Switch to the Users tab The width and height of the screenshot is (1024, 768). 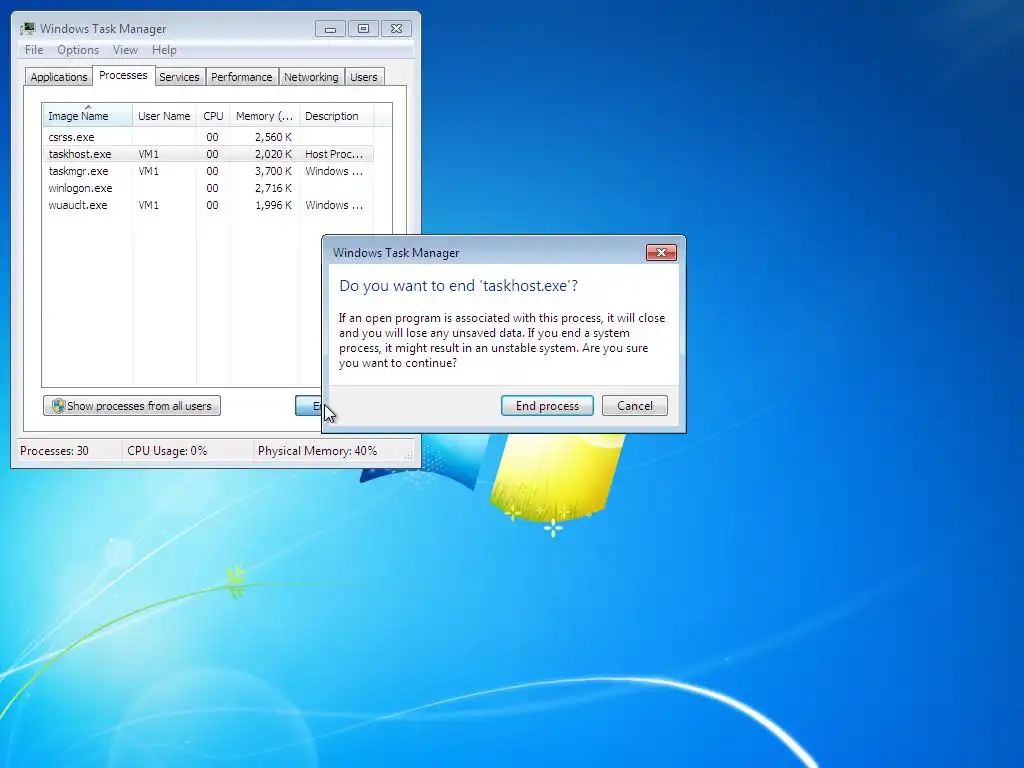tap(364, 77)
